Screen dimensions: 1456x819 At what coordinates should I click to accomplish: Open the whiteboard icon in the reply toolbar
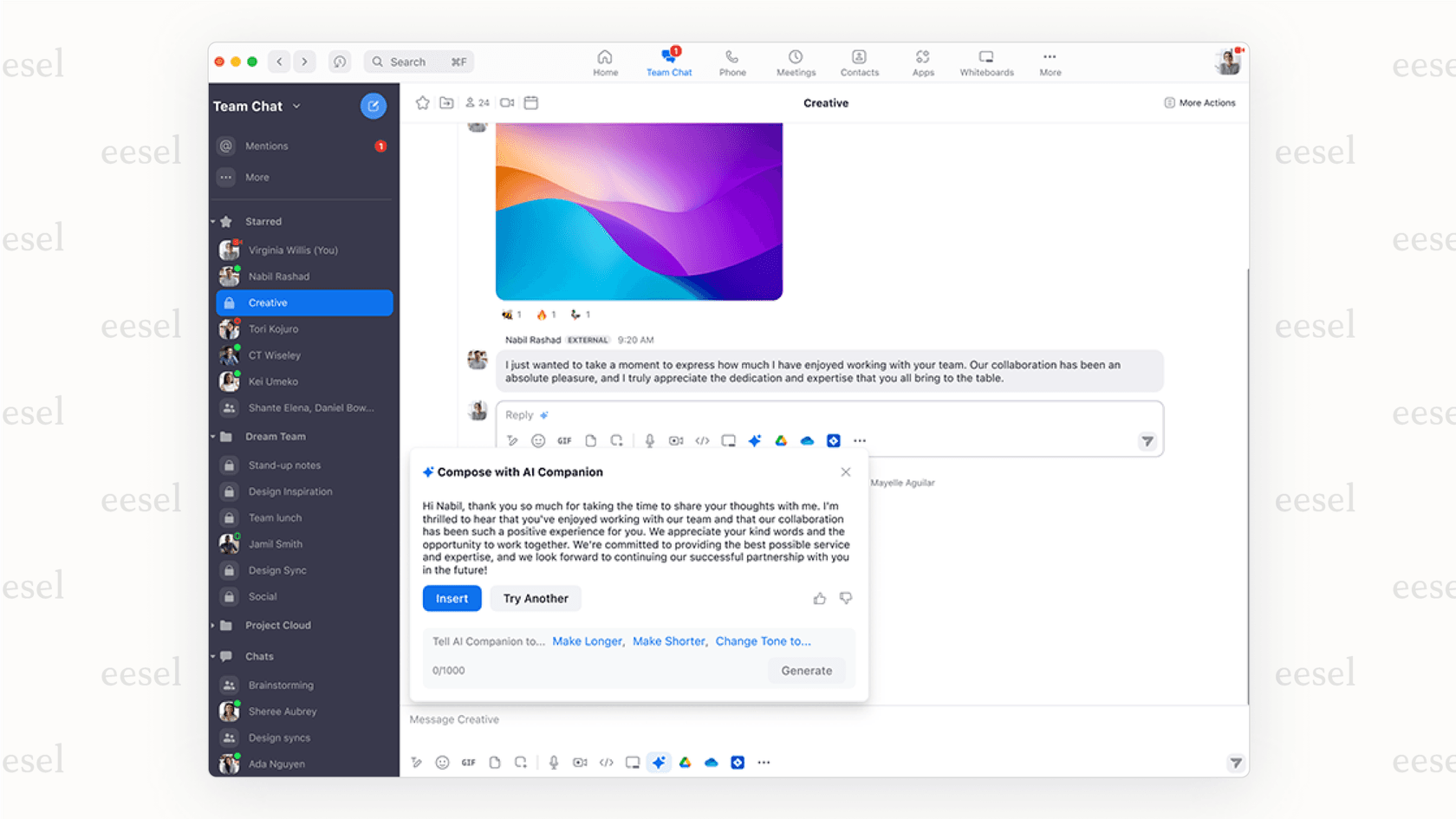[x=728, y=440]
